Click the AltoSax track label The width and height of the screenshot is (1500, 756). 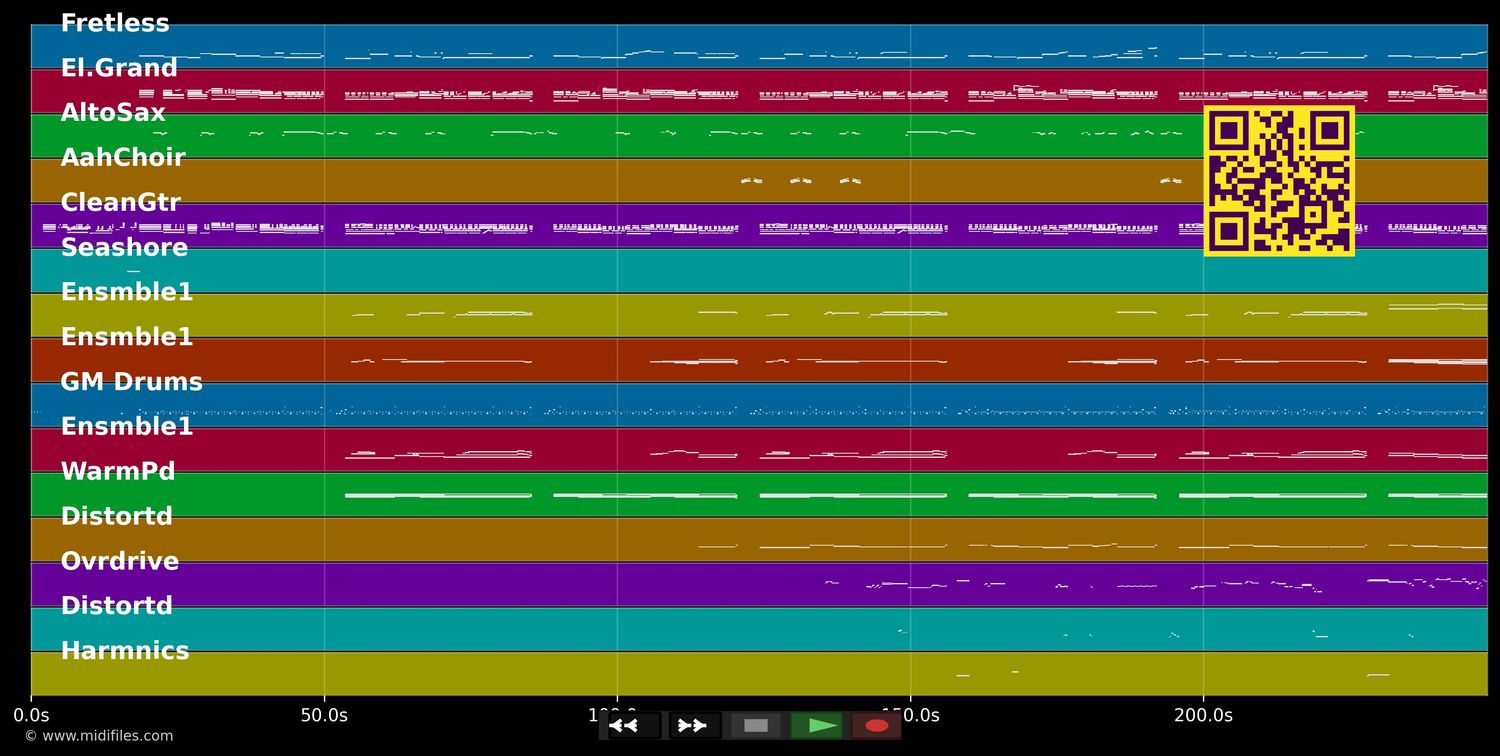(113, 113)
